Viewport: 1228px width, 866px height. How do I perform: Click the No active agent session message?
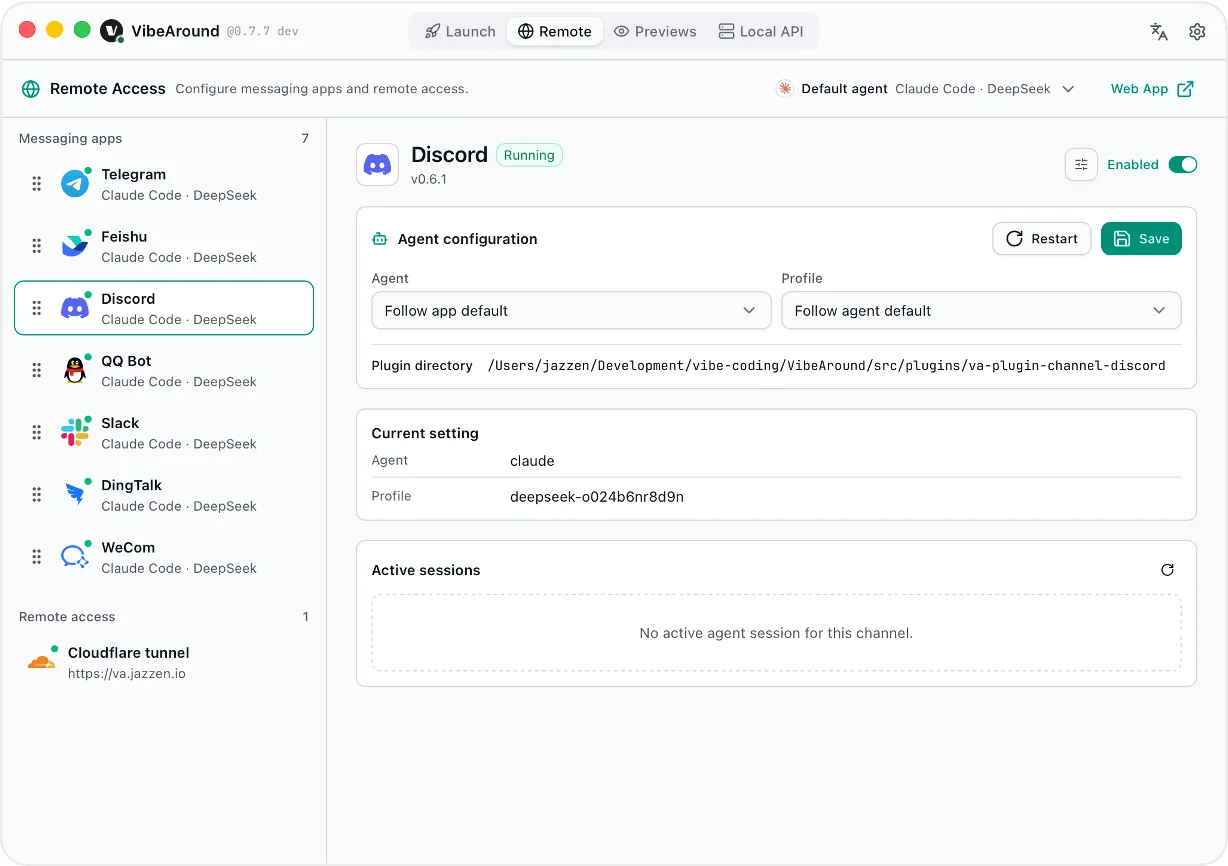776,633
